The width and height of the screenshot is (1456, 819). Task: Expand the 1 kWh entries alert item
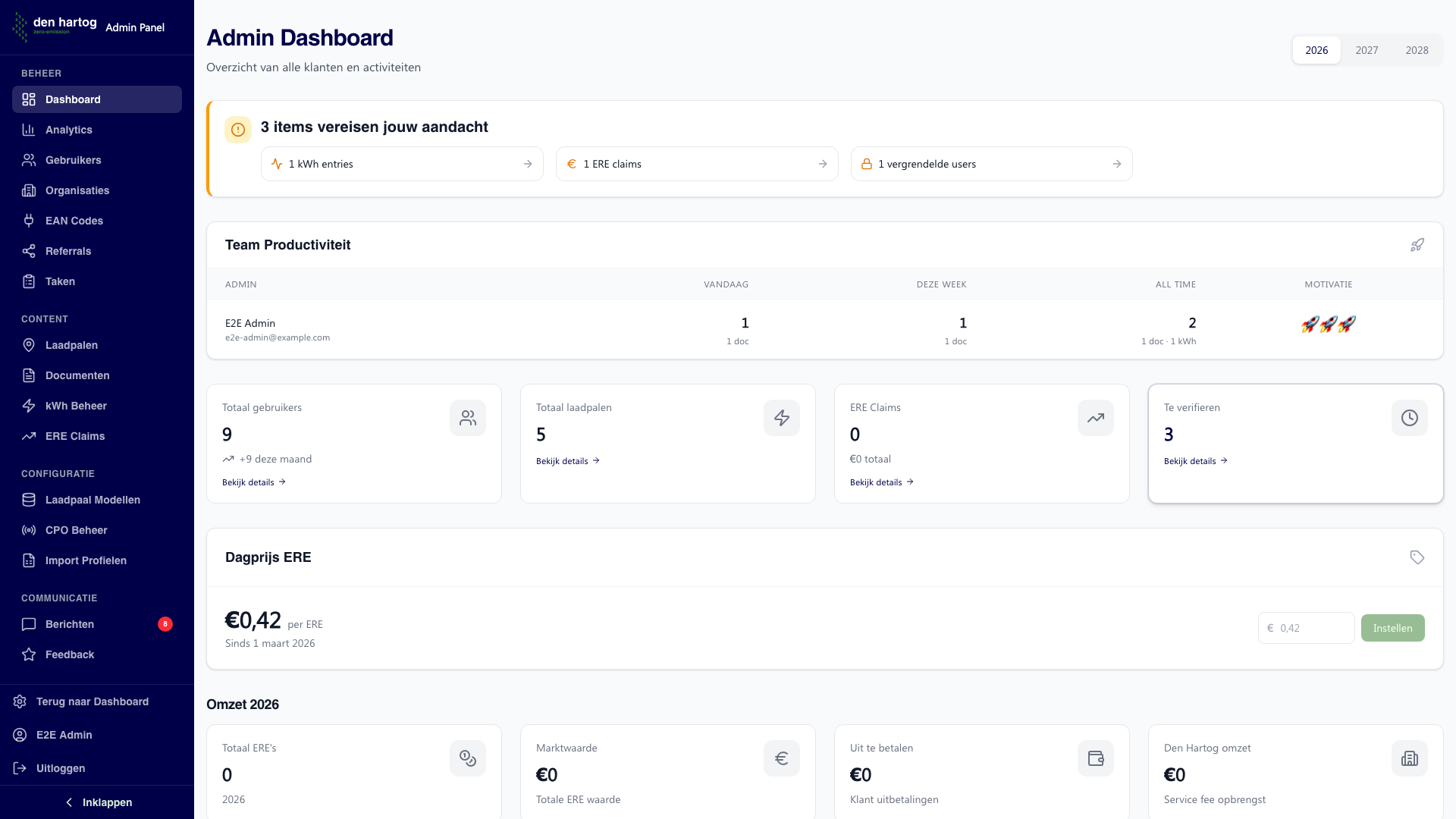pos(402,164)
